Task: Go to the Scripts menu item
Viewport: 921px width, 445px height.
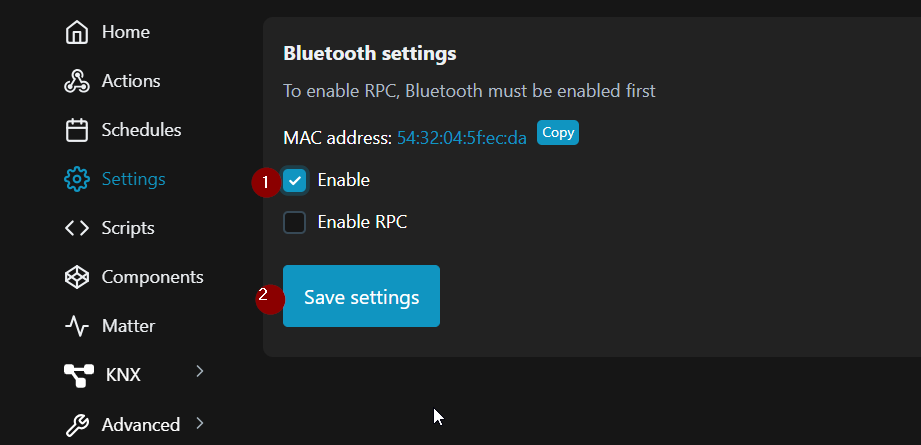Action: [x=128, y=228]
